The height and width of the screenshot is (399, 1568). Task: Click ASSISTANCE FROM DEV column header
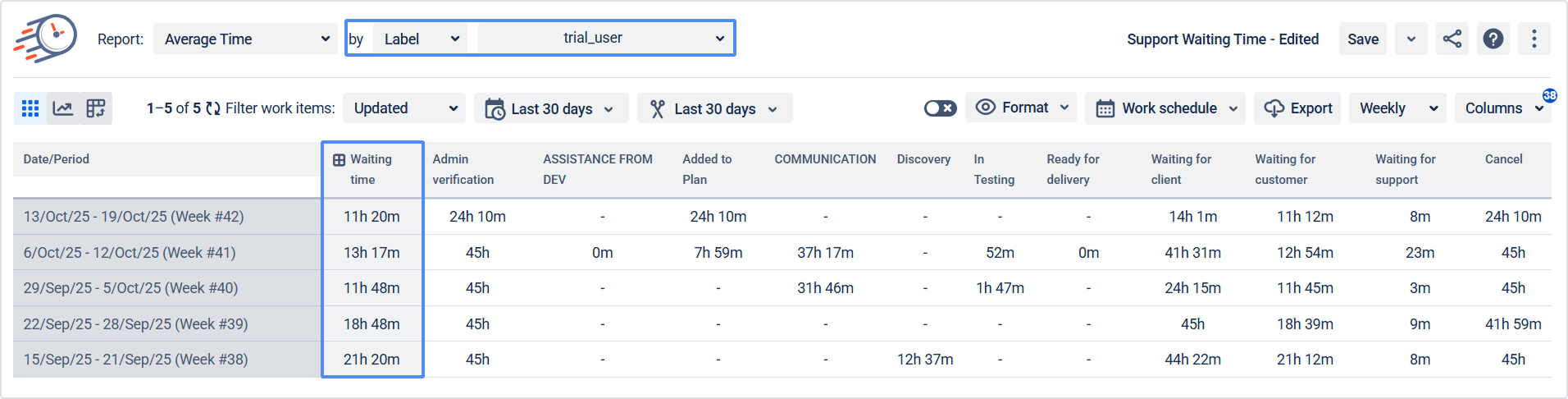tap(598, 169)
